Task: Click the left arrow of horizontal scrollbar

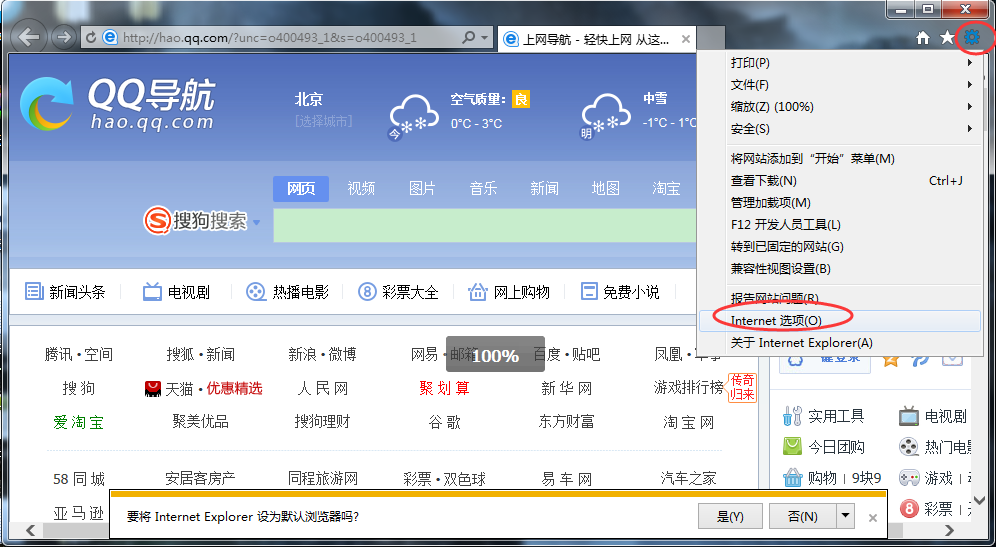Action: pyautogui.click(x=30, y=530)
